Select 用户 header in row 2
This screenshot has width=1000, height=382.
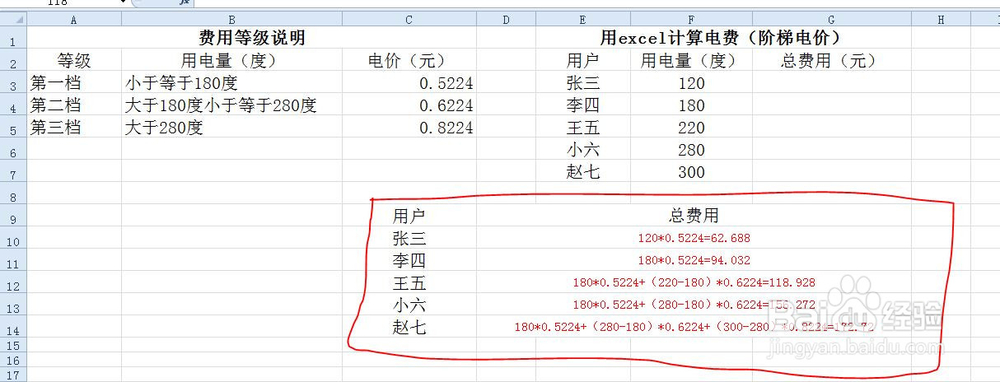pyautogui.click(x=583, y=61)
